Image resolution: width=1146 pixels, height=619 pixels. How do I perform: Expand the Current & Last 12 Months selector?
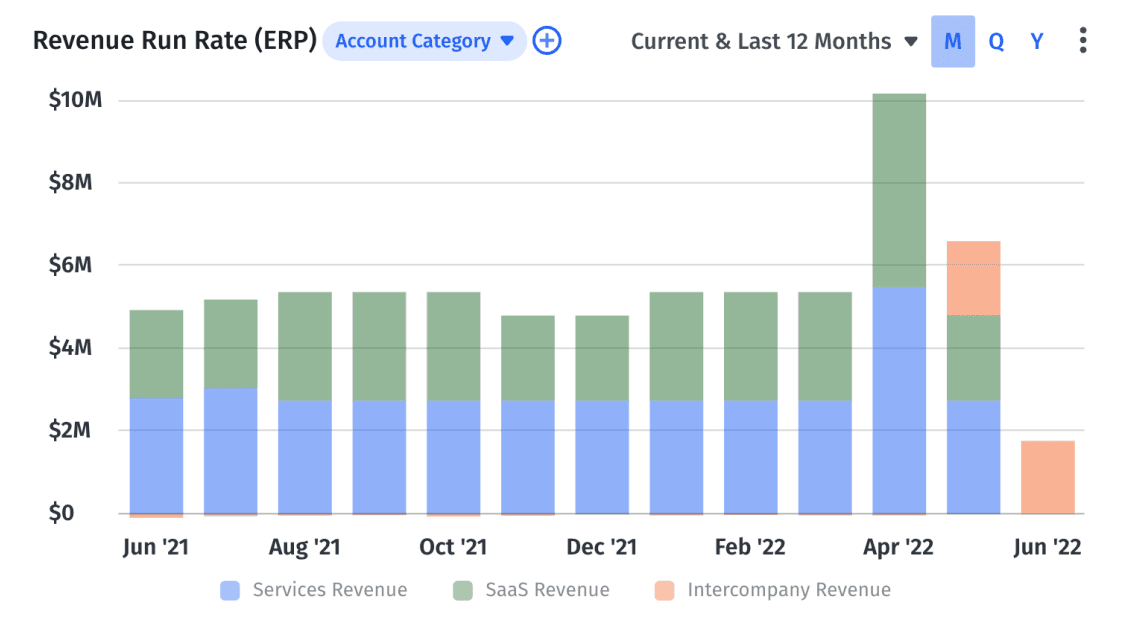click(x=774, y=41)
